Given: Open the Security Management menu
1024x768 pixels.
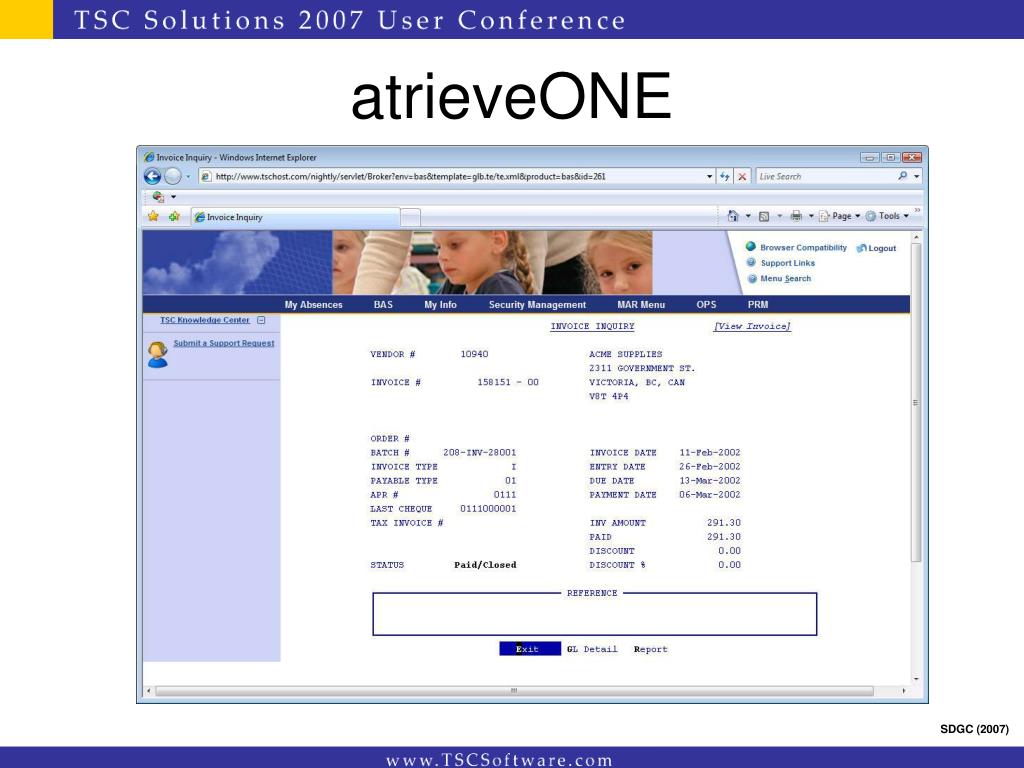Looking at the screenshot, I should tap(537, 305).
